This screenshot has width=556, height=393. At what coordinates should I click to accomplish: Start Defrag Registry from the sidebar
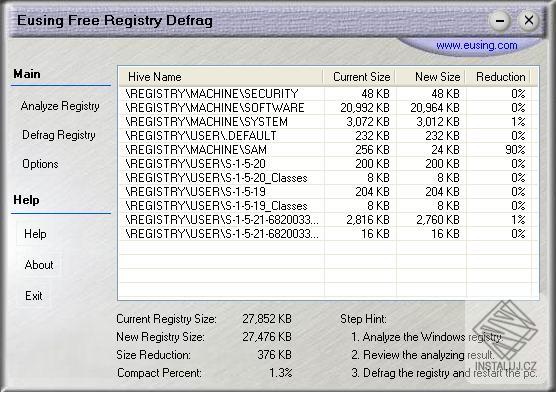(59, 135)
